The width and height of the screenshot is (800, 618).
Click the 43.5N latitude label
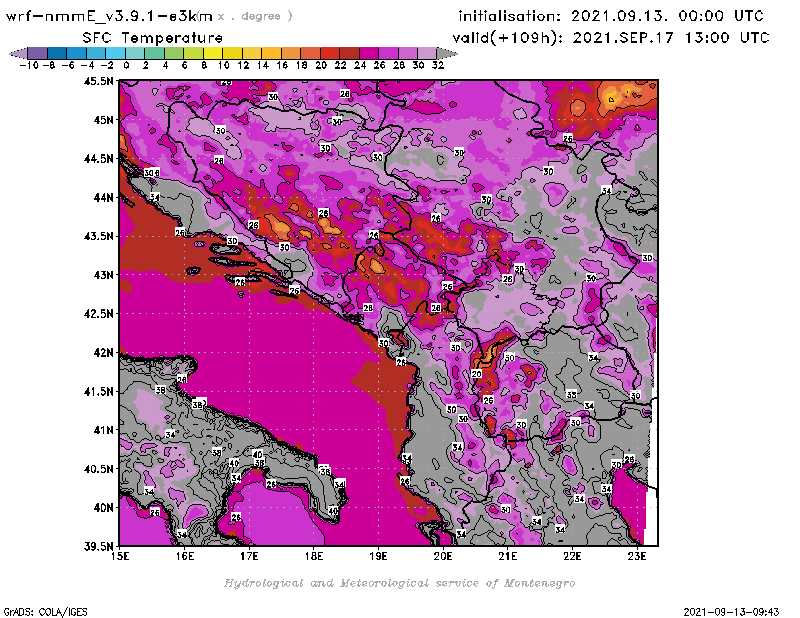98,236
